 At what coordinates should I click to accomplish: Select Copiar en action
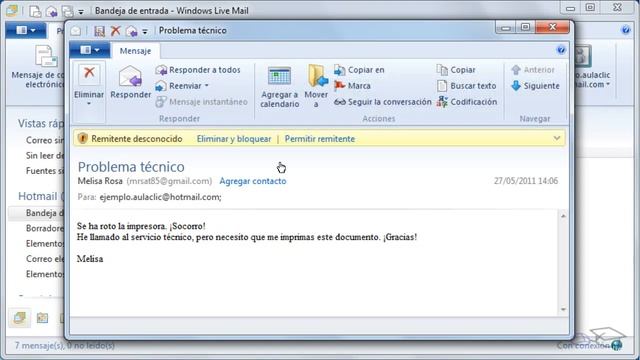(x=359, y=70)
